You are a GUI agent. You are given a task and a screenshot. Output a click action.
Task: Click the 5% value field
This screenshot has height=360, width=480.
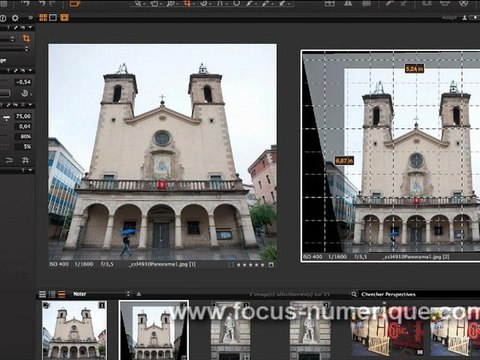(23, 146)
